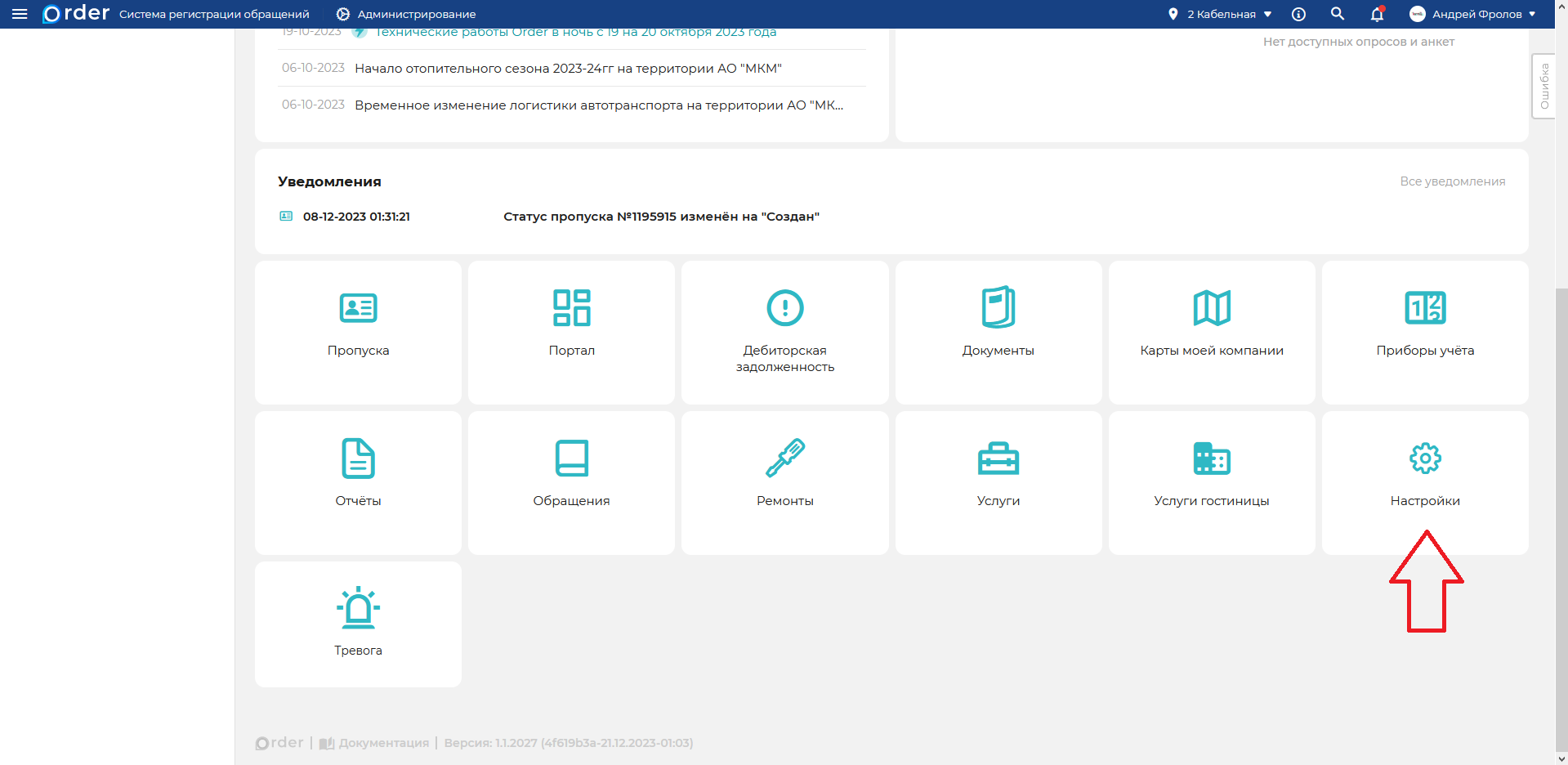Click the Пропуска card icon
1568x765 pixels.
click(358, 308)
